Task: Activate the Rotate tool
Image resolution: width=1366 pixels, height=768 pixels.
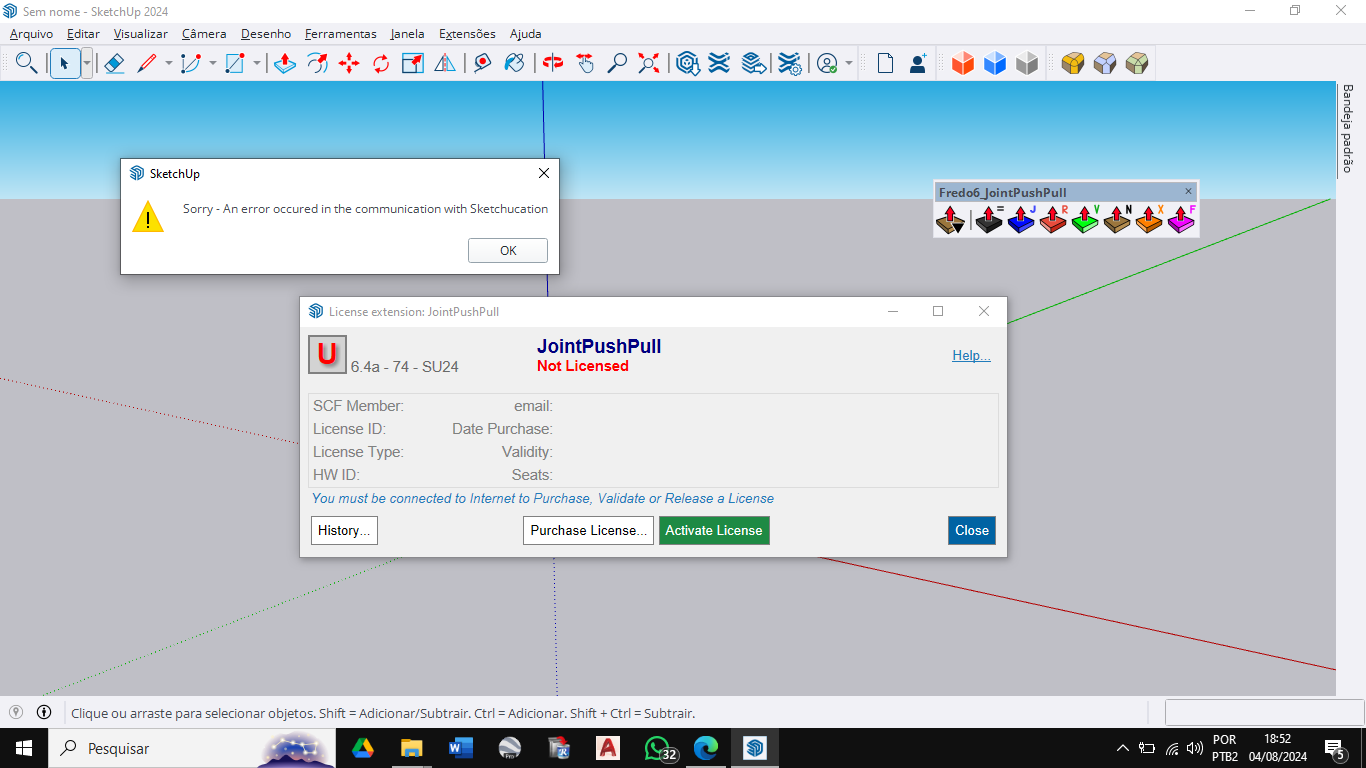Action: 381,63
